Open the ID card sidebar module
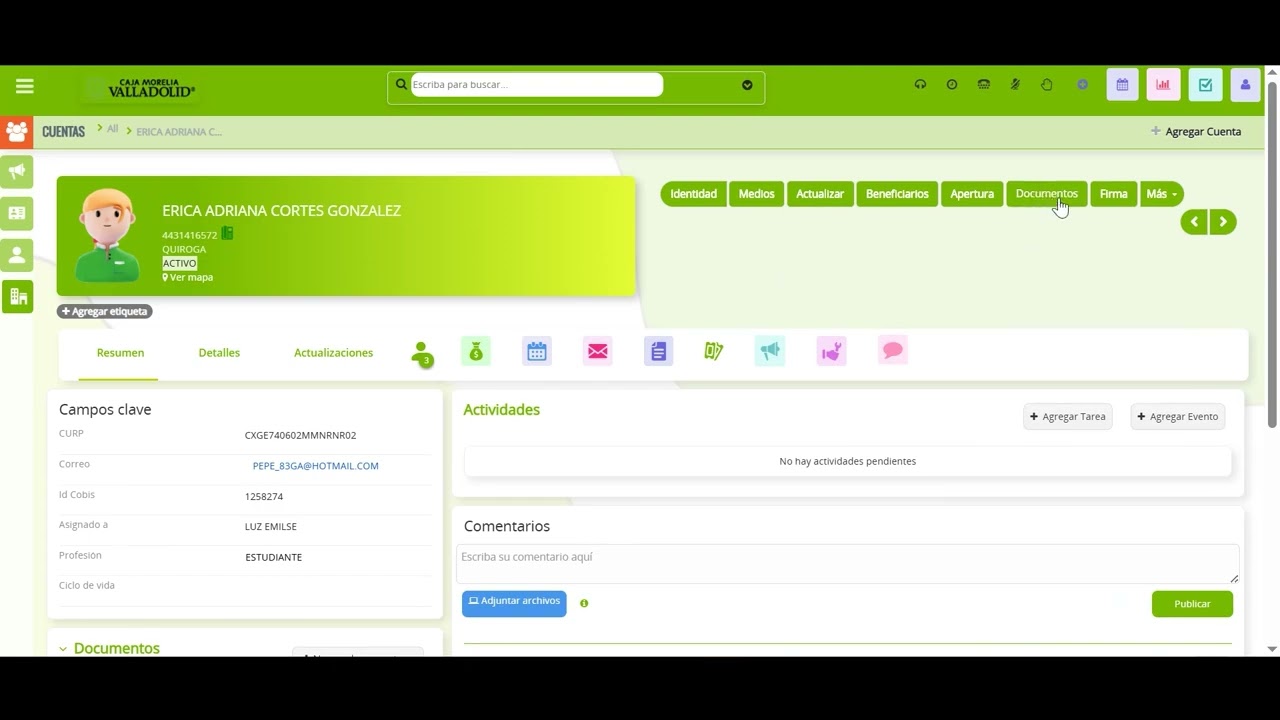Viewport: 1280px width, 720px height. (17, 213)
